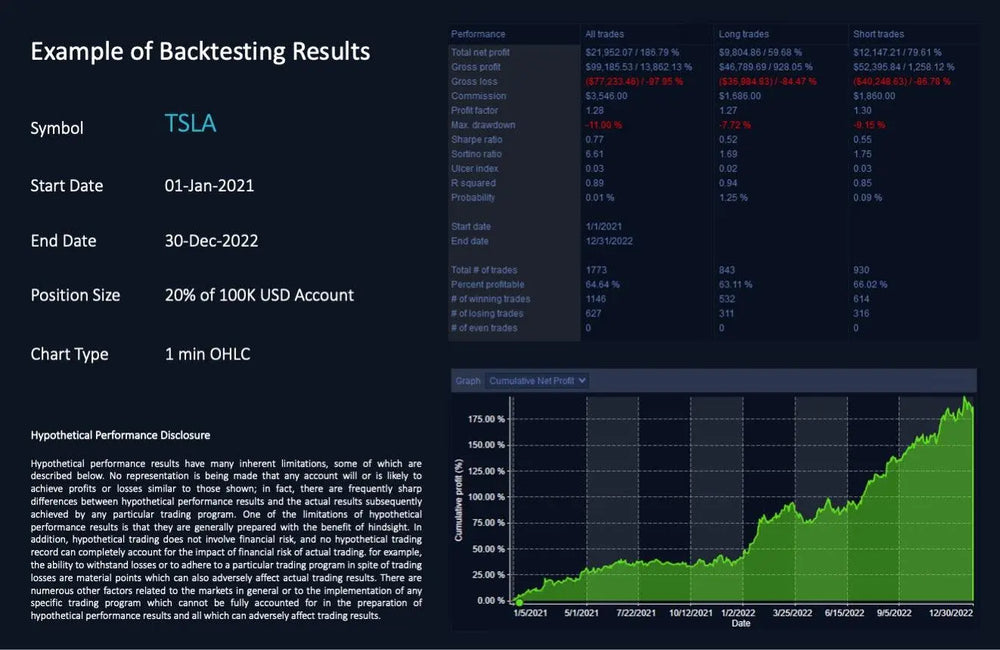This screenshot has height=650, width=1000.
Task: Click the Performance column header
Action: 478,34
